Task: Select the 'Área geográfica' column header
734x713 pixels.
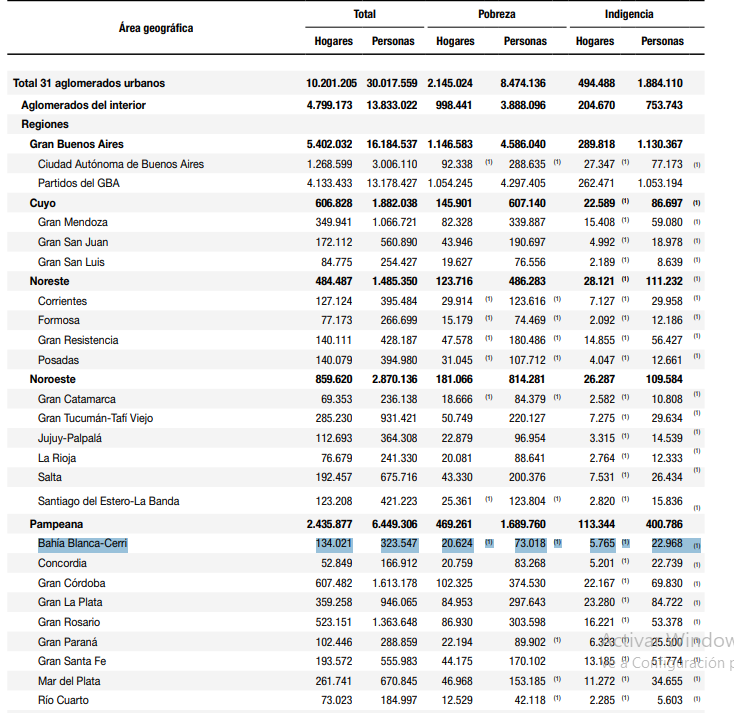Action: coord(155,28)
